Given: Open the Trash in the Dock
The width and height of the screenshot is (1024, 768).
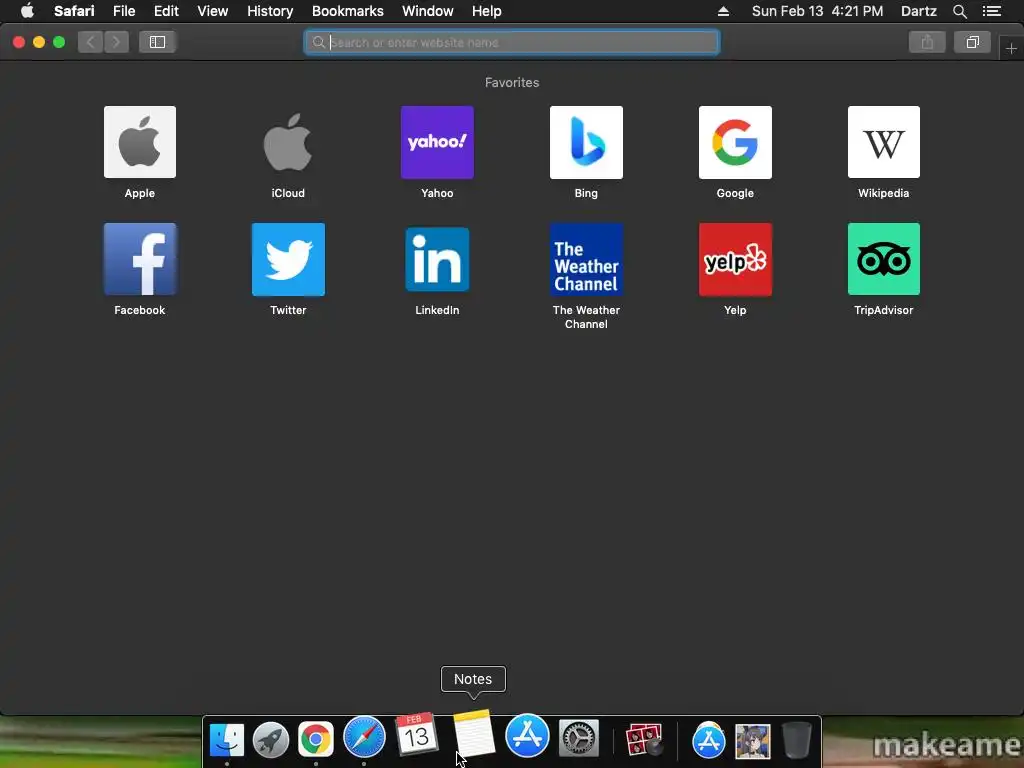Looking at the screenshot, I should click(797, 740).
